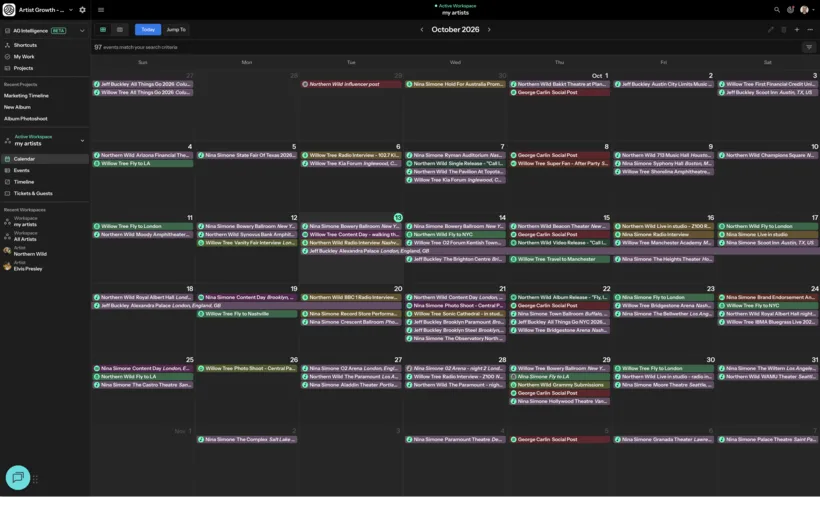Switch to month grid view icon

[103, 30]
